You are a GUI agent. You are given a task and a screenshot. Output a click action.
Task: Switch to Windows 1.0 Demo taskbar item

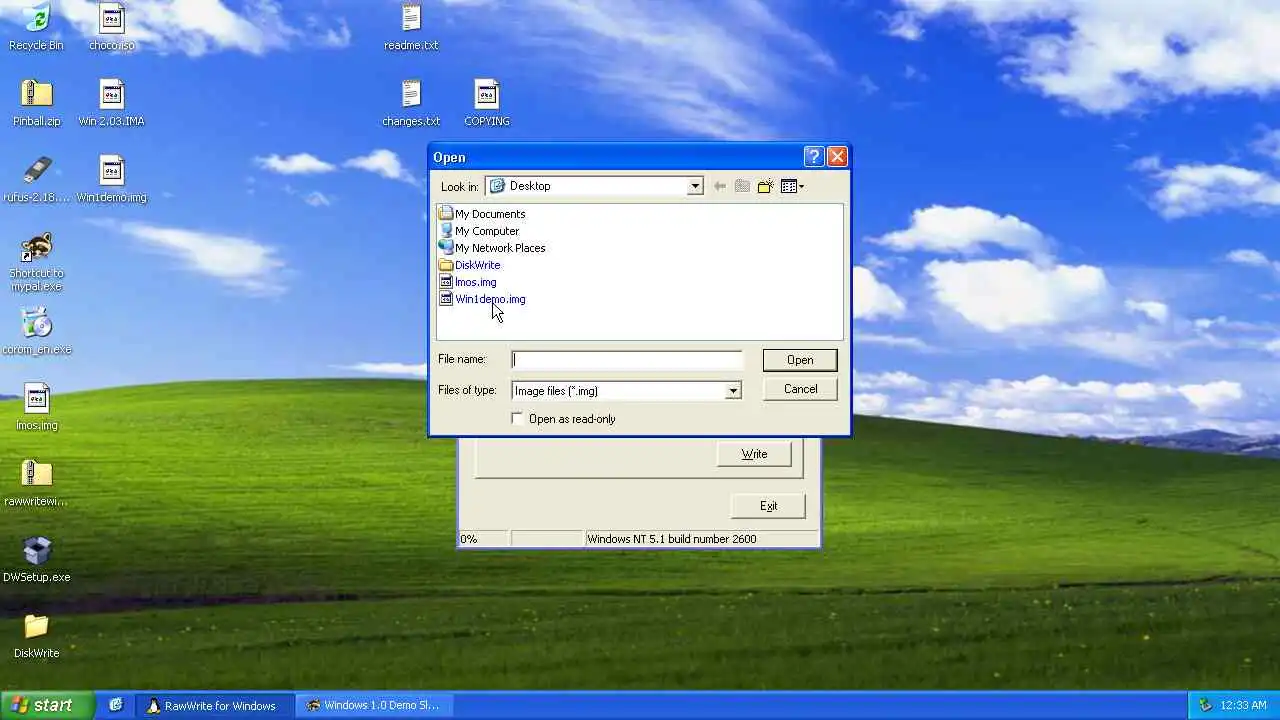click(x=376, y=705)
